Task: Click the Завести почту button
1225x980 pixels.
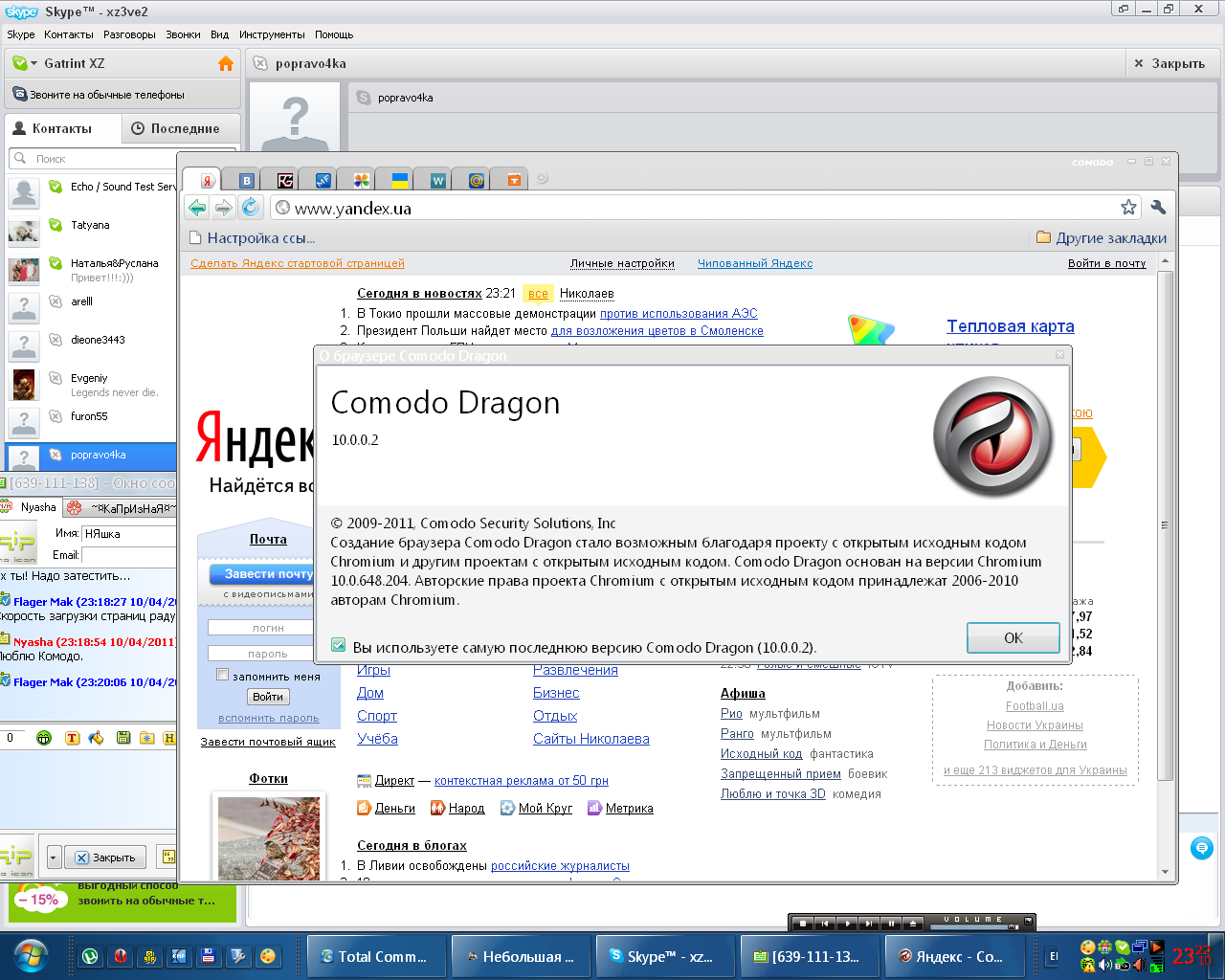Action: coord(261,573)
